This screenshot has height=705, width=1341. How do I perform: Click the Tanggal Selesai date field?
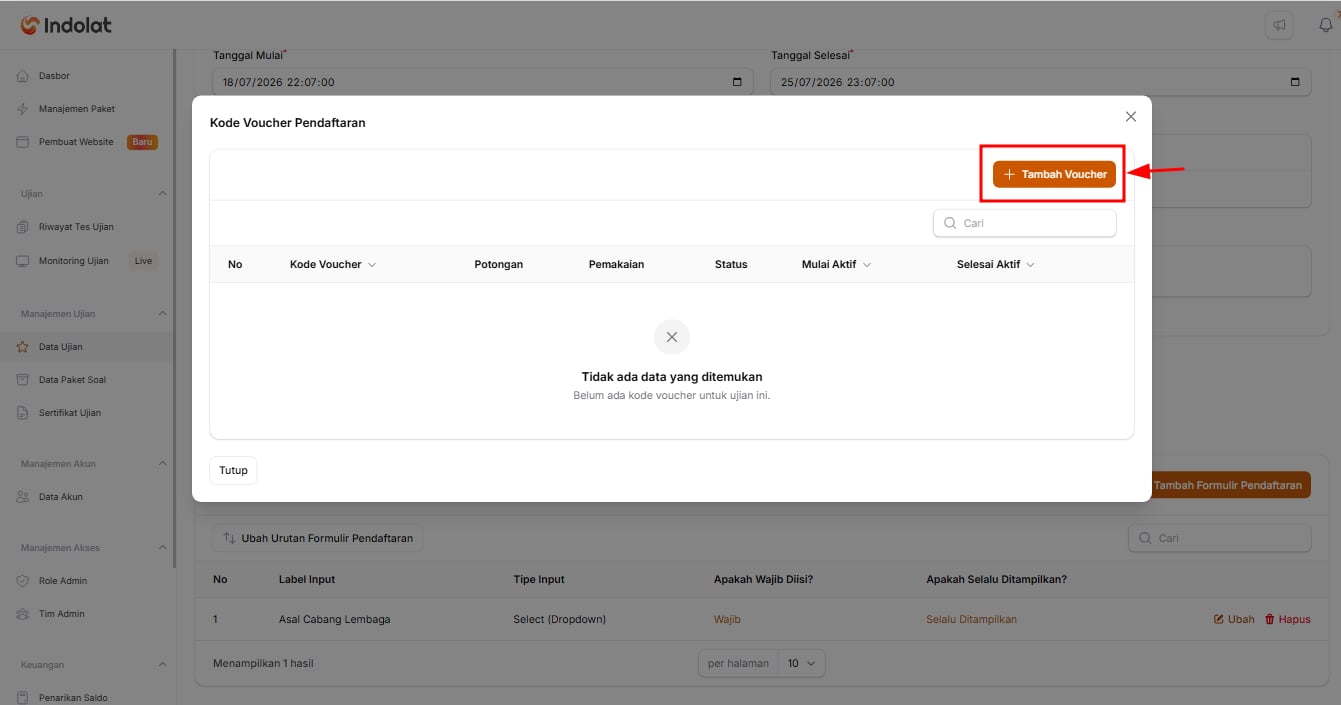click(1040, 82)
